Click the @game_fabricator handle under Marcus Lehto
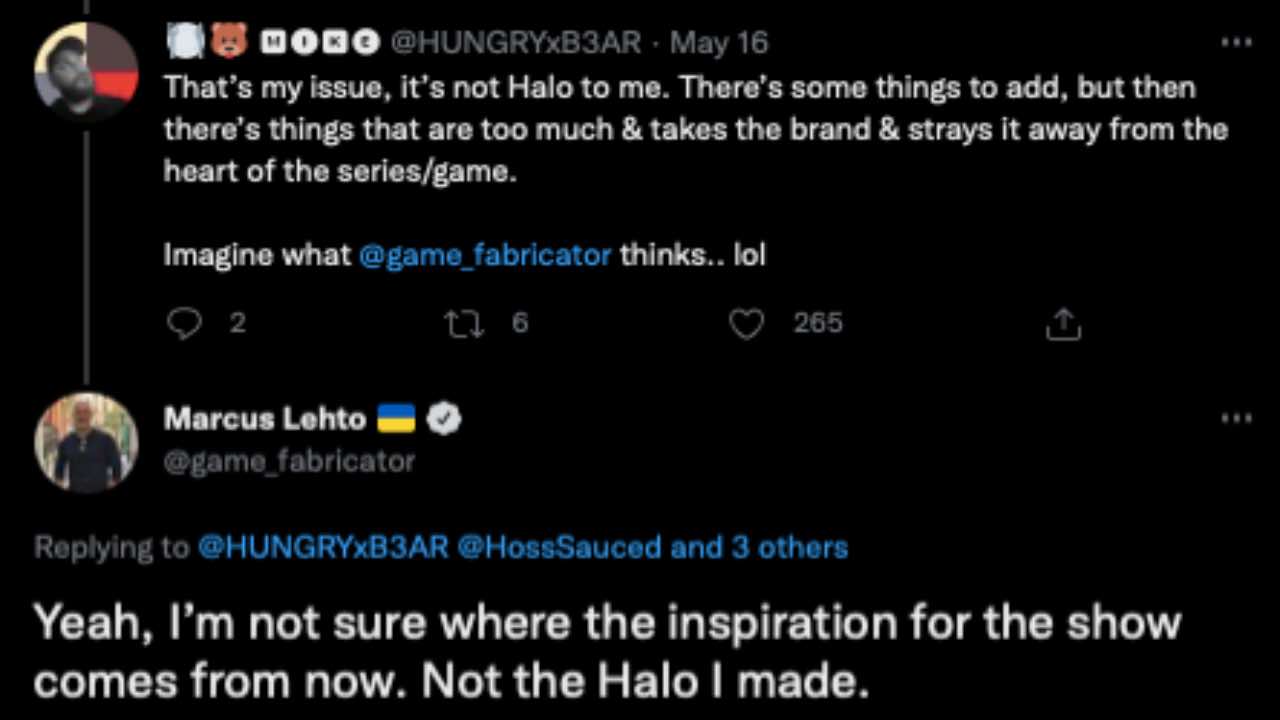The height and width of the screenshot is (720, 1280). tap(289, 461)
